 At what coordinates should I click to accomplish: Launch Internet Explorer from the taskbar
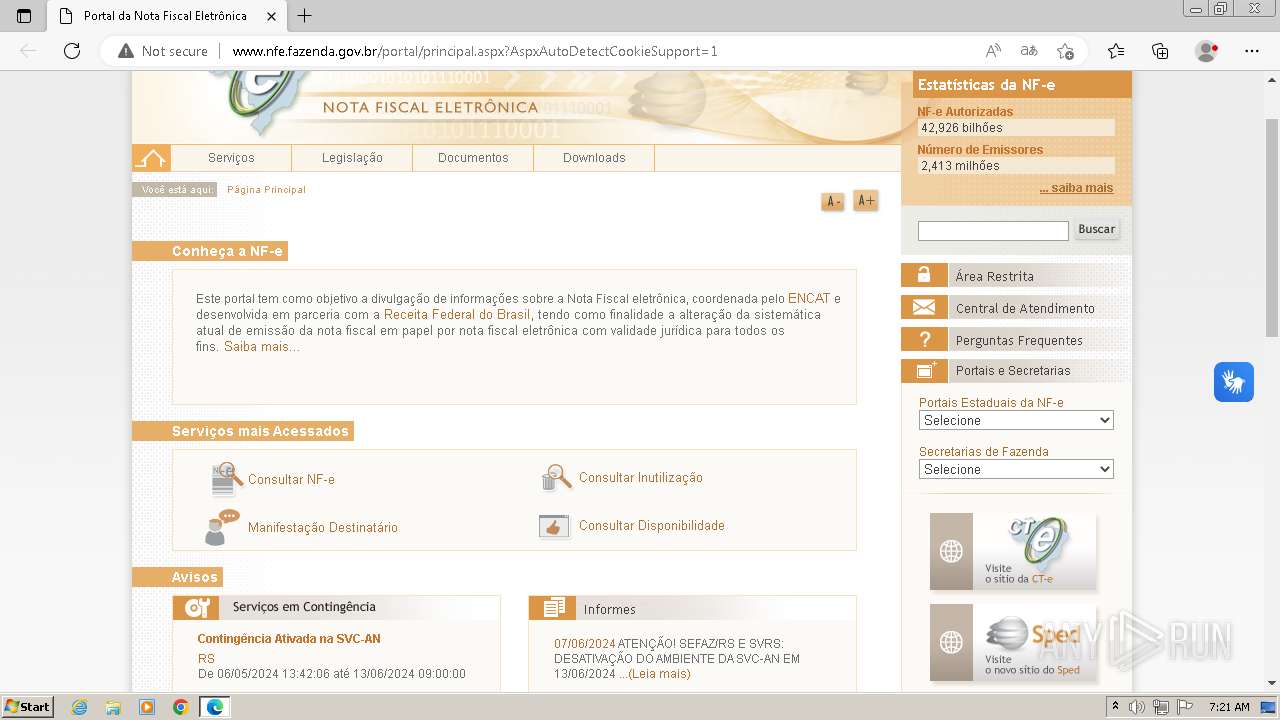coord(79,707)
